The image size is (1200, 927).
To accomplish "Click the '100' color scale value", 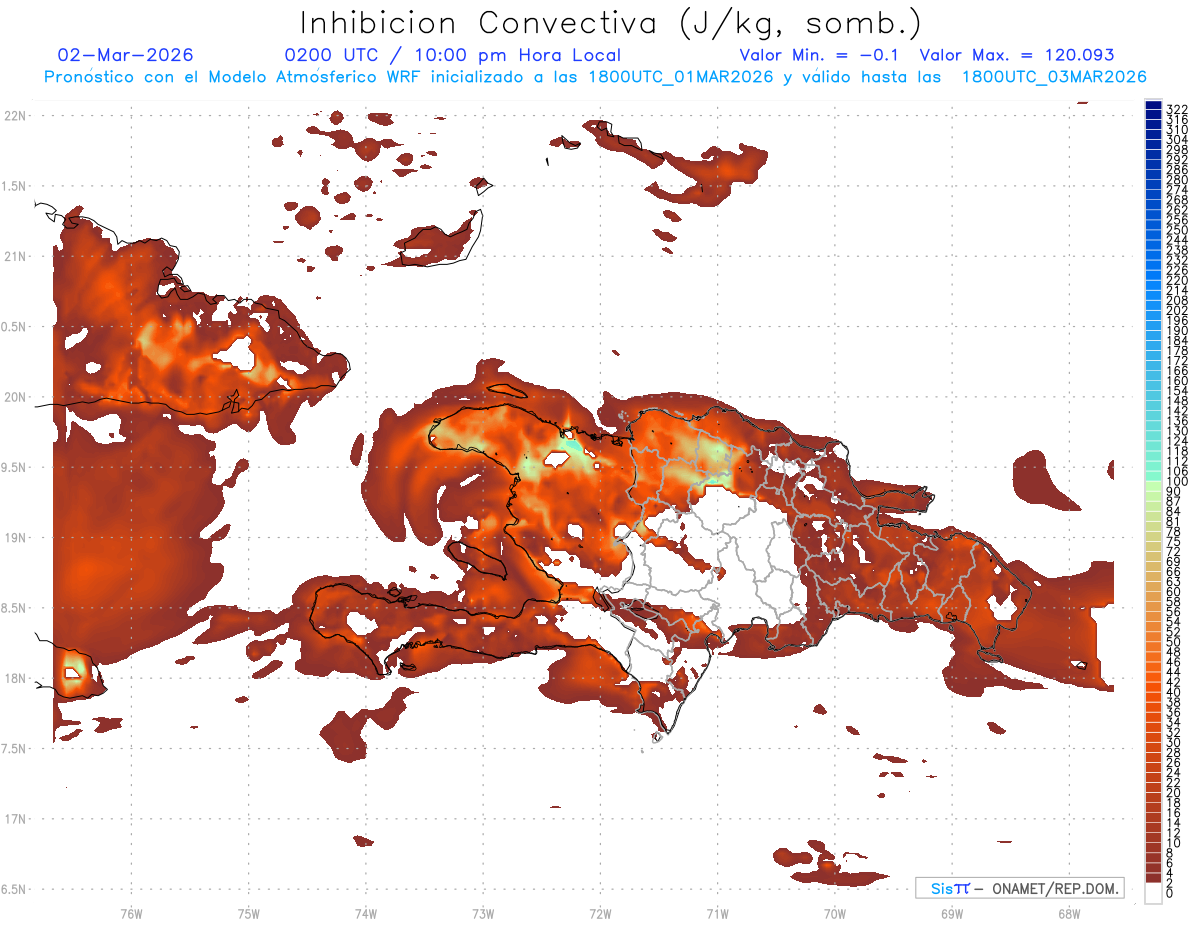I will (x=1177, y=482).
